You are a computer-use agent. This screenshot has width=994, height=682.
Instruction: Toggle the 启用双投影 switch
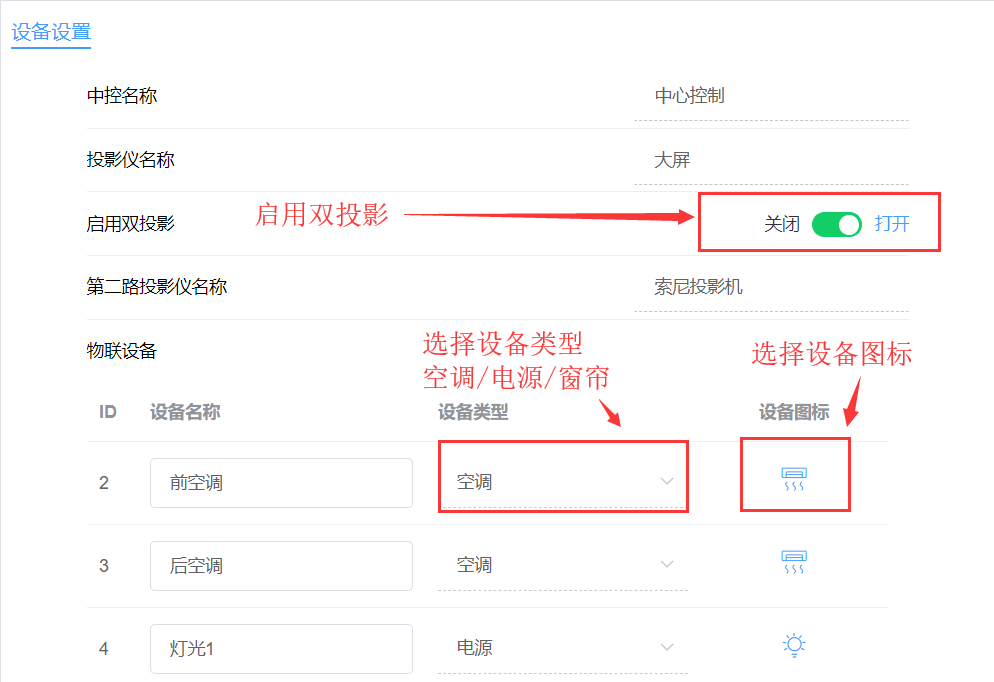click(x=836, y=224)
